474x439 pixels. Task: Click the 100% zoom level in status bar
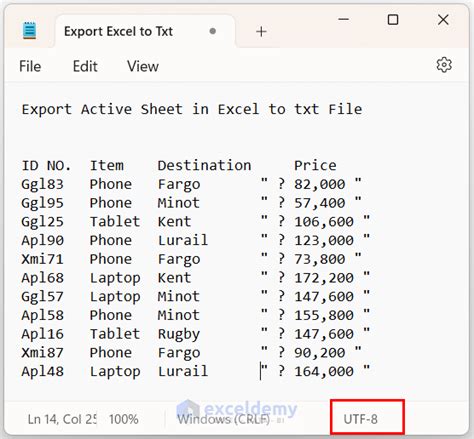pyautogui.click(x=124, y=419)
